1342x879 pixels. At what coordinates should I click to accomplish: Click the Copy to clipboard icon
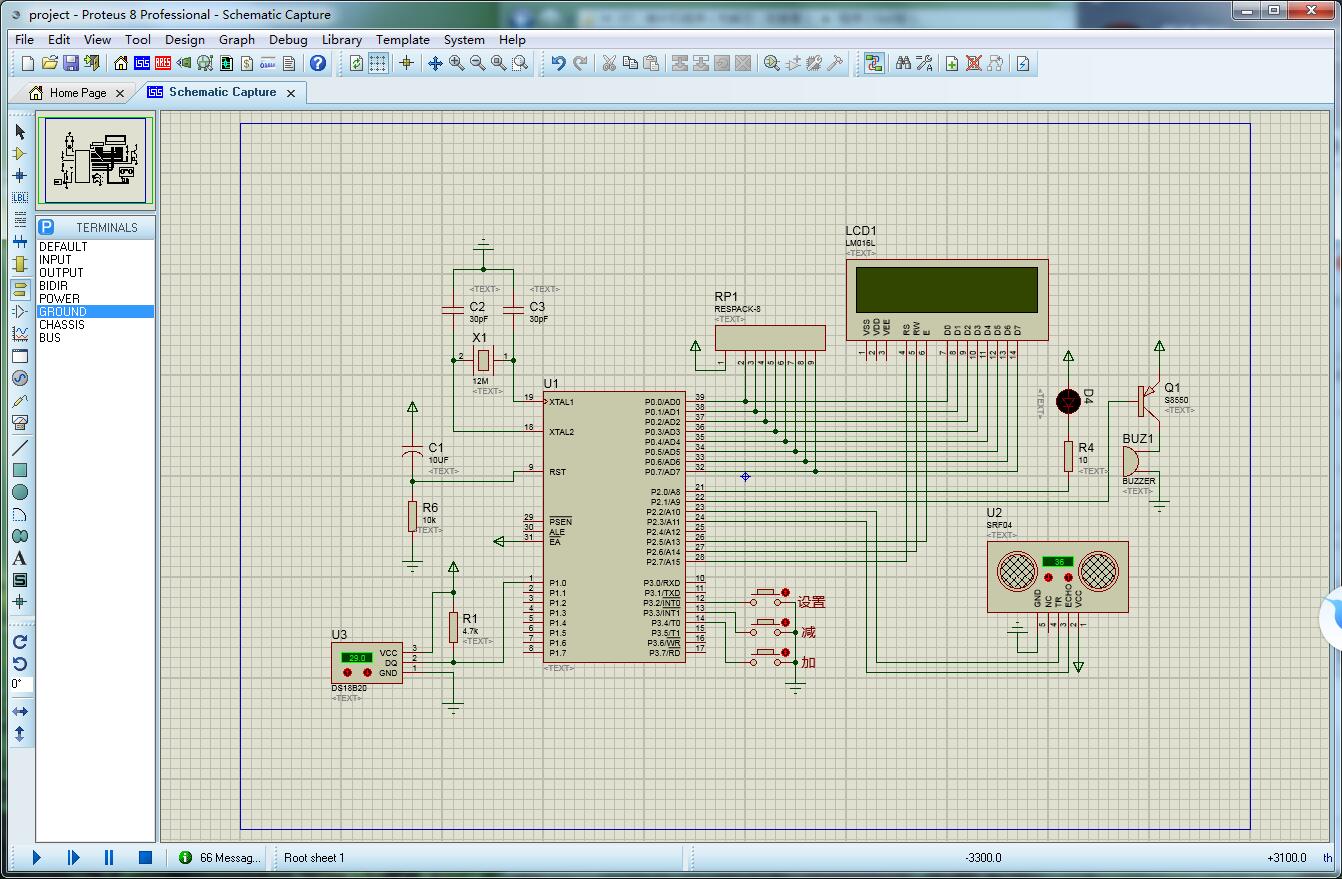(630, 63)
